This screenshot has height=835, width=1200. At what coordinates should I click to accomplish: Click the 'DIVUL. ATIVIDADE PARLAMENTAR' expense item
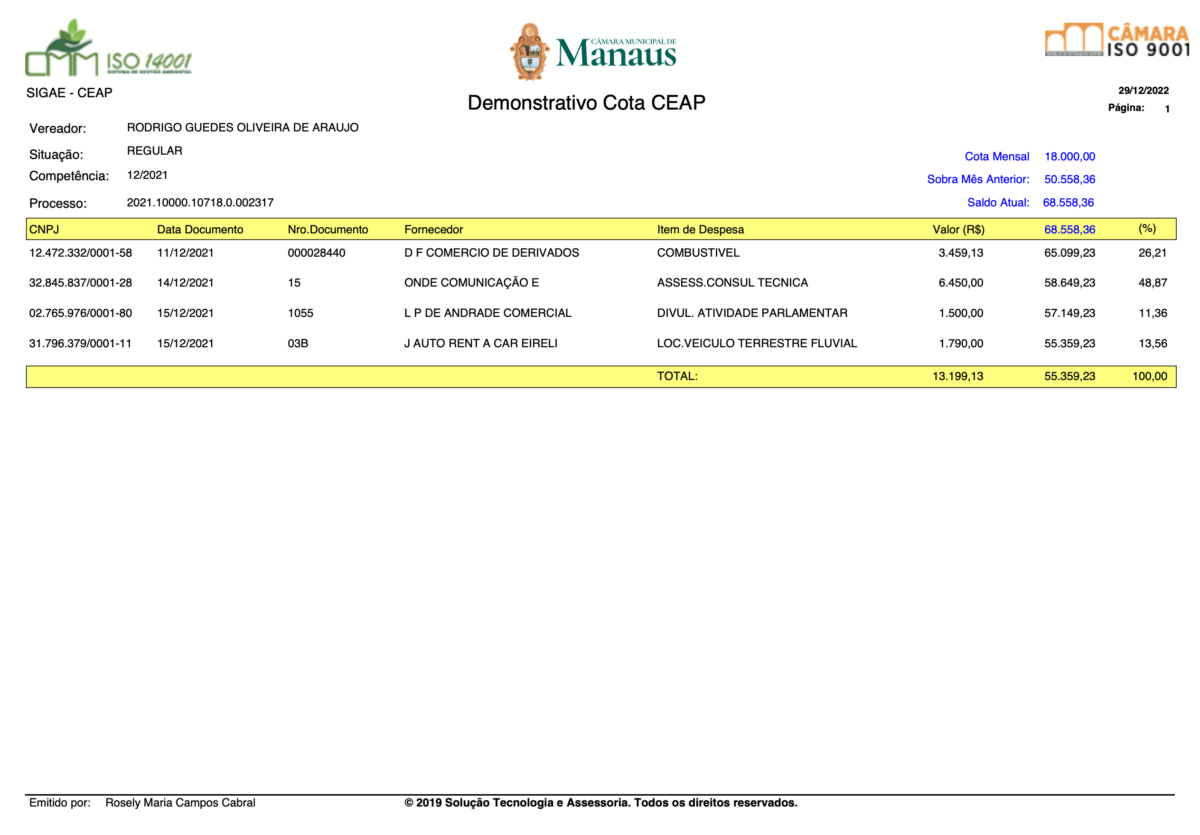pyautogui.click(x=752, y=313)
